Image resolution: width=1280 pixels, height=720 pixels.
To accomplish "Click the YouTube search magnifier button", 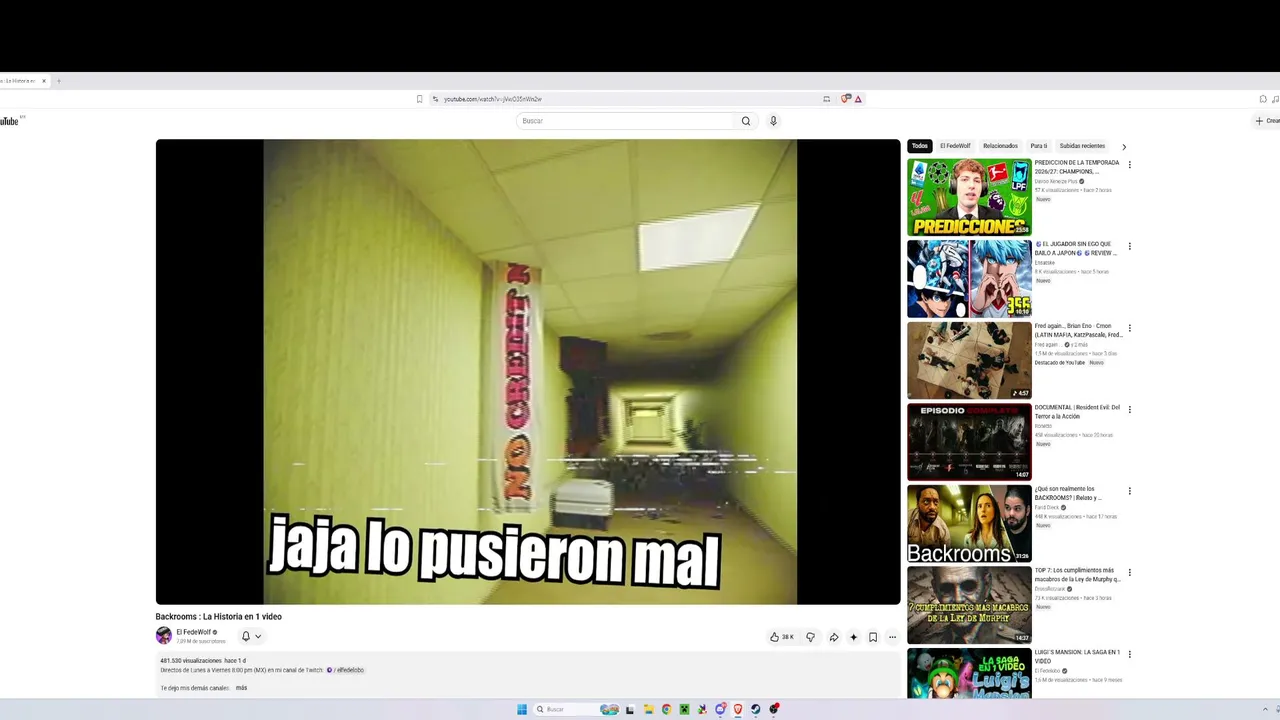I will (x=746, y=121).
